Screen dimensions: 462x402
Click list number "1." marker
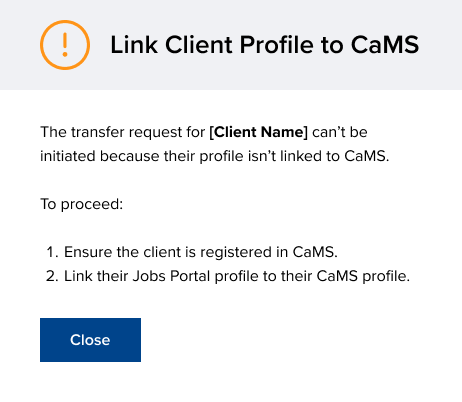pos(53,252)
